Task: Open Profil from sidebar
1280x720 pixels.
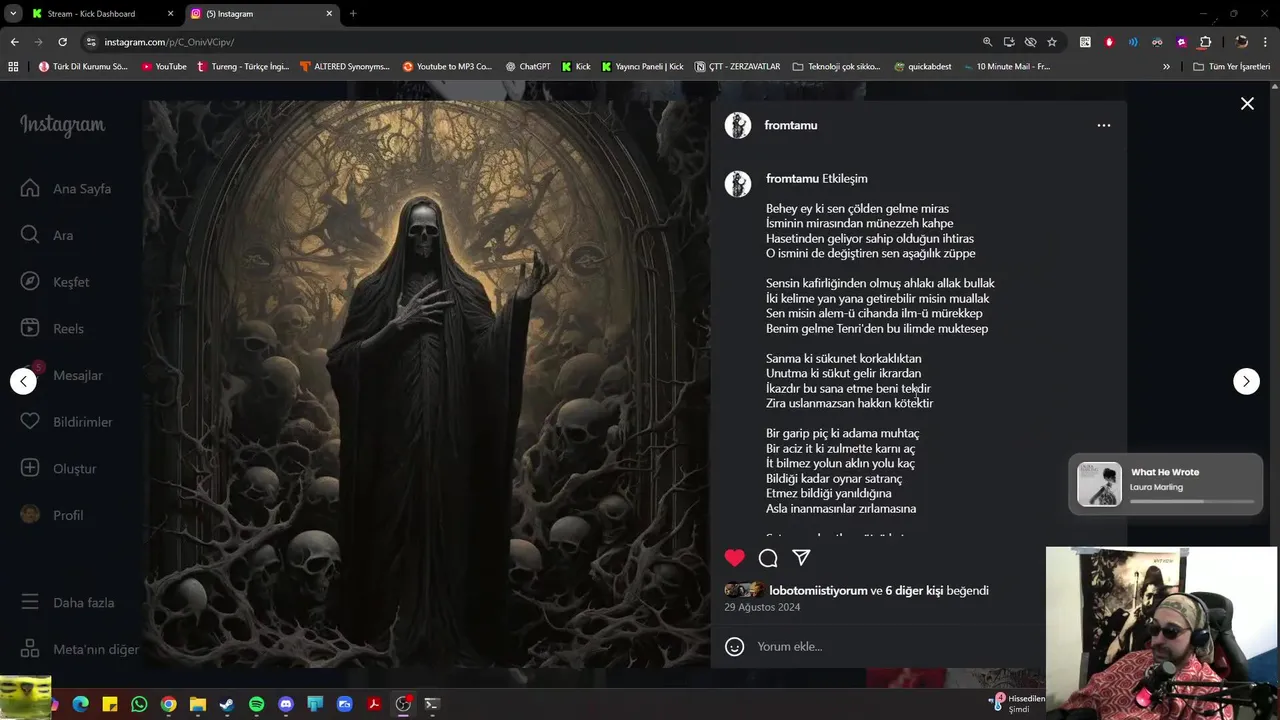Action: [52, 515]
